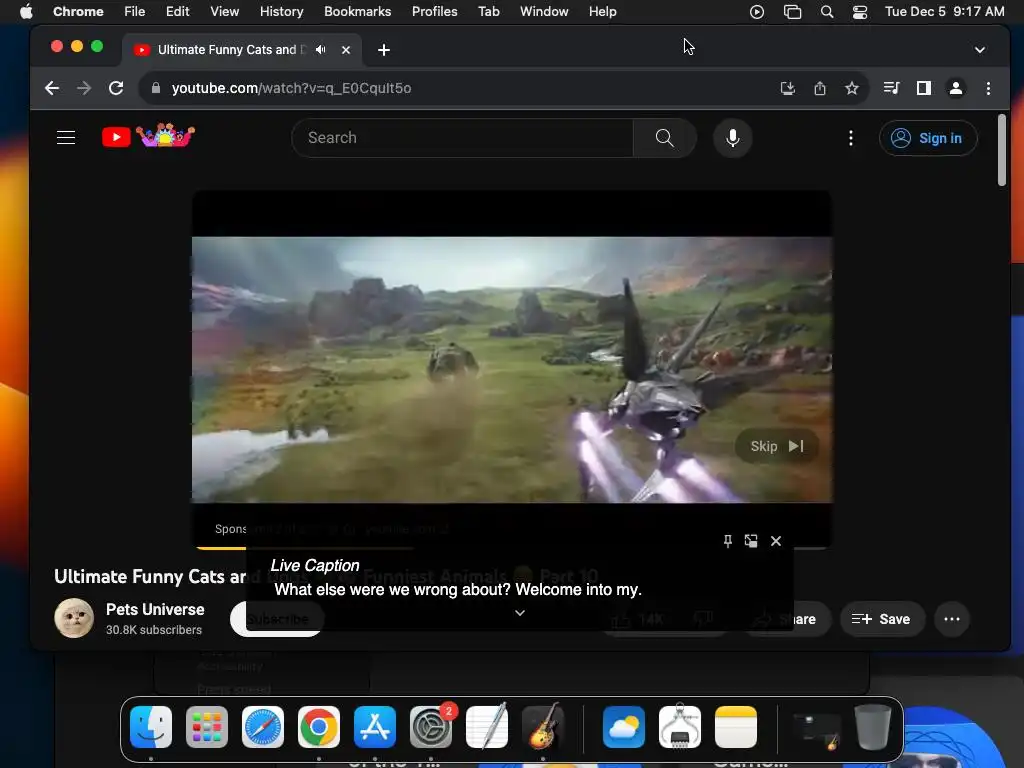Viewport: 1024px width, 768px height.
Task: Open the Window menu
Action: coord(544,11)
